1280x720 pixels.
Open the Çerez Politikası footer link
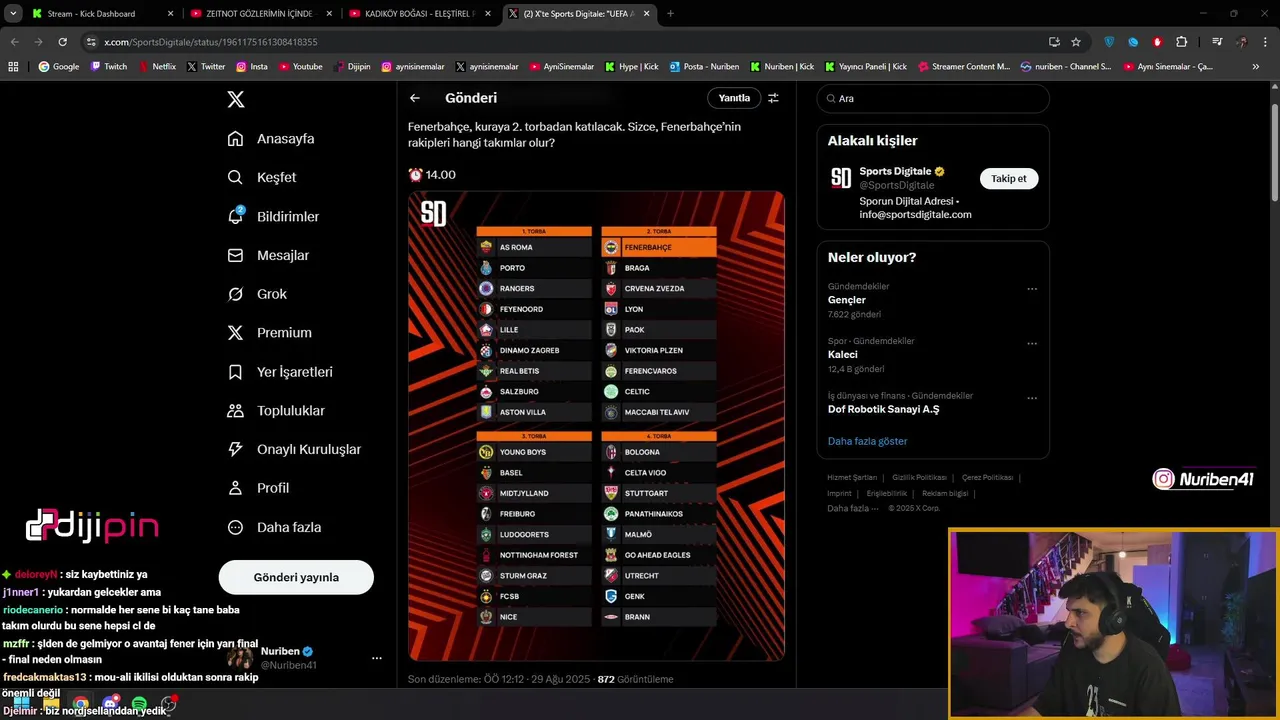click(987, 478)
